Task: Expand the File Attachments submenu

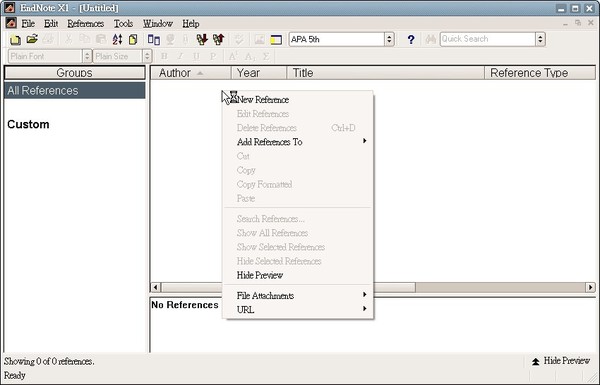Action: (x=298, y=295)
